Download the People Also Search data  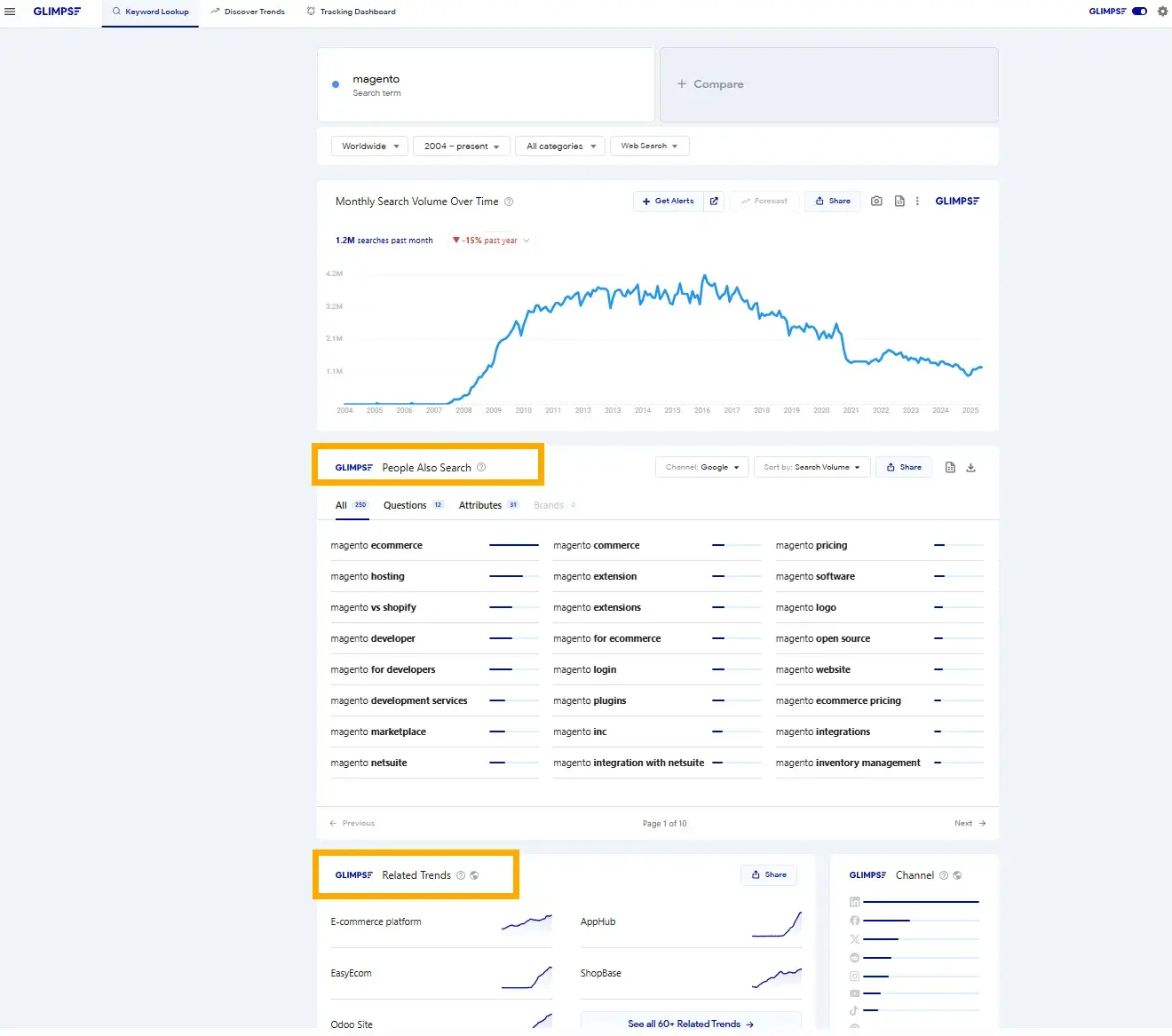pyautogui.click(x=970, y=467)
